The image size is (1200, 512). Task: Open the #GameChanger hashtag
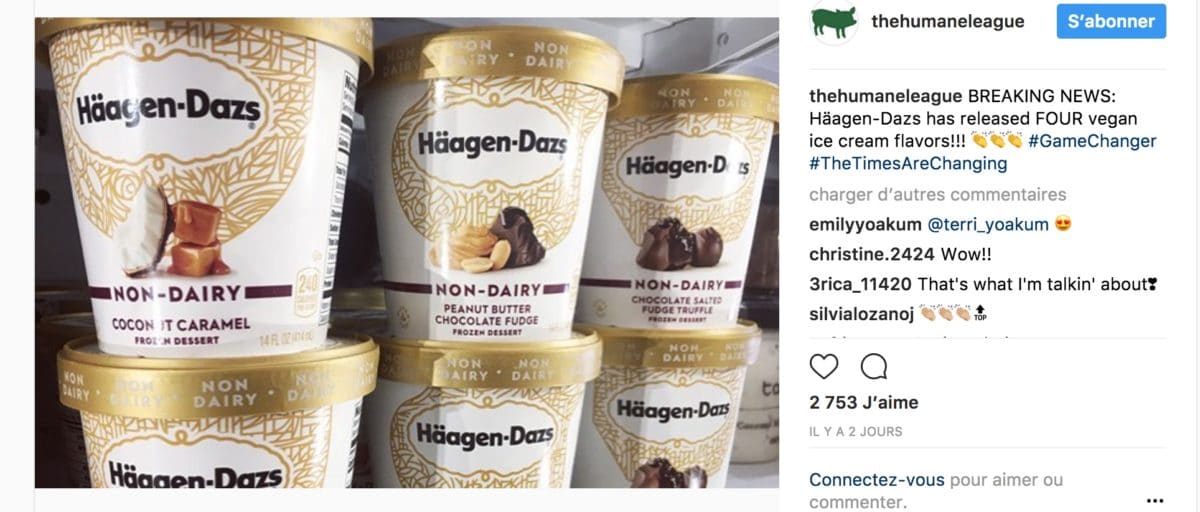[x=1093, y=141]
